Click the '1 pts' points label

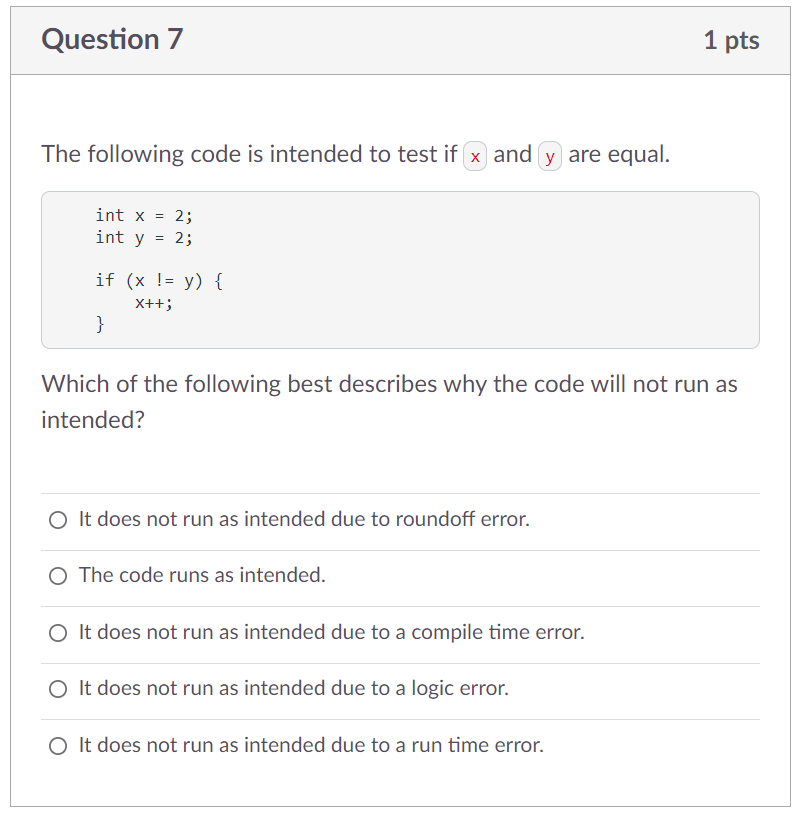tap(731, 41)
